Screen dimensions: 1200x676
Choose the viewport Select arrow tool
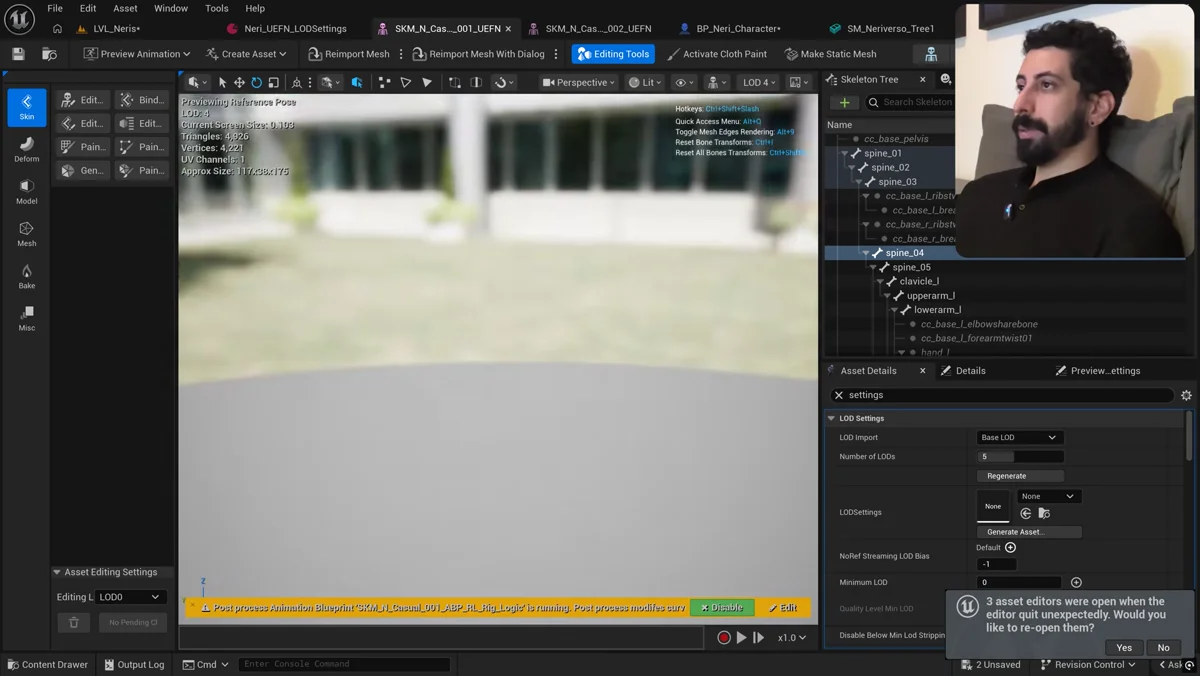(222, 82)
